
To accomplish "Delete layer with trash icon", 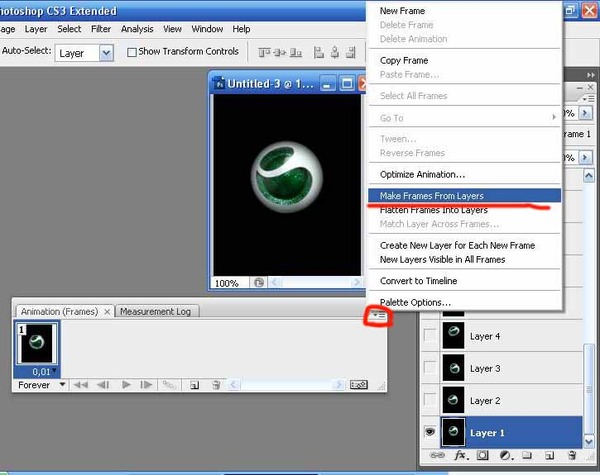I will point(572,455).
